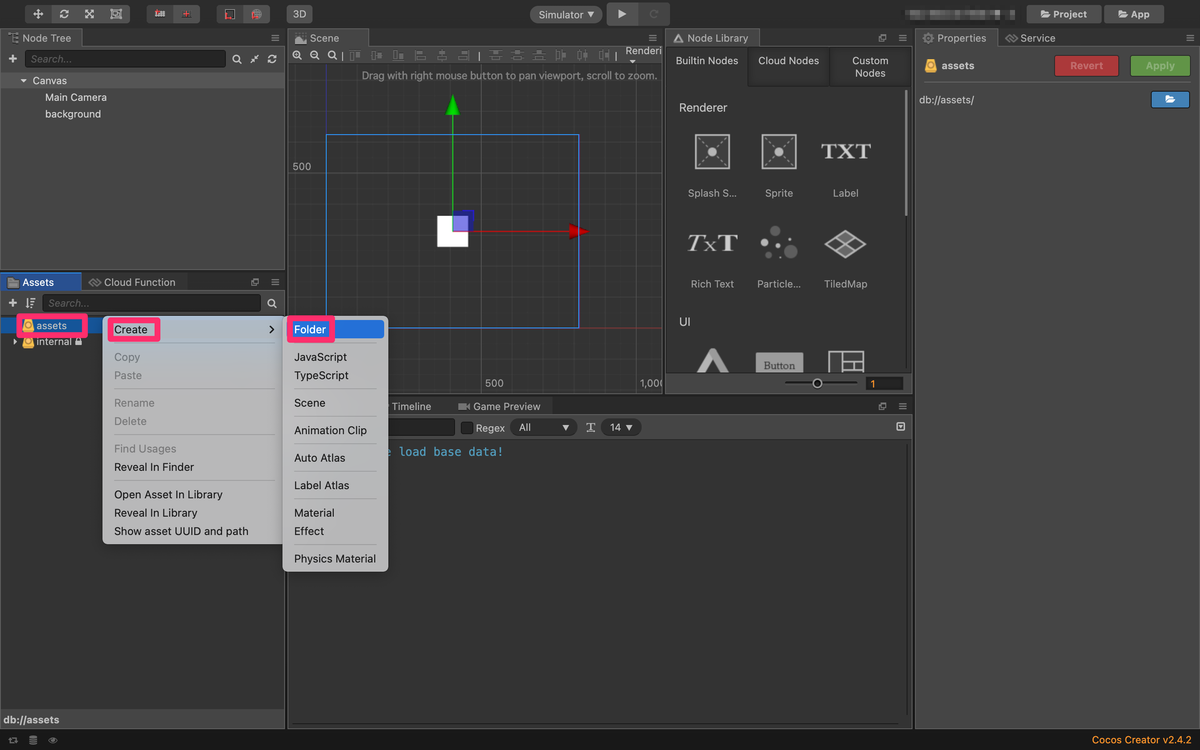The width and height of the screenshot is (1200, 750).
Task: Switch to Custom Nodes tab
Action: [870, 67]
